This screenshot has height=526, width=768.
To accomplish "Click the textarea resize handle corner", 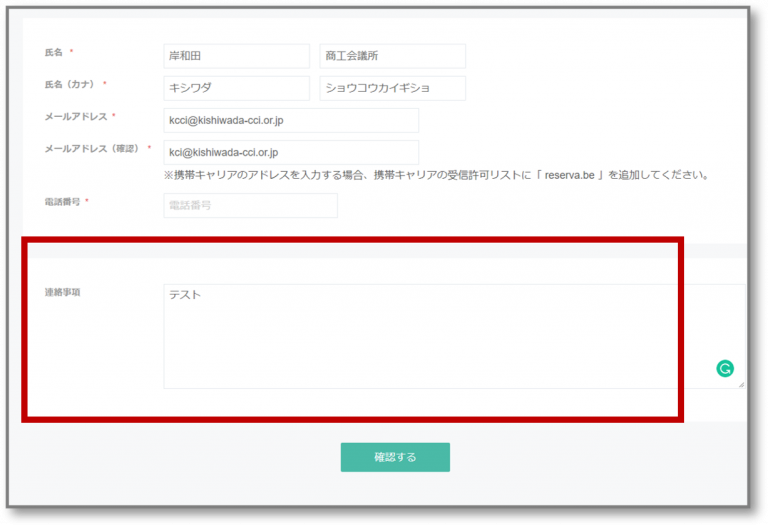I will point(740,384).
